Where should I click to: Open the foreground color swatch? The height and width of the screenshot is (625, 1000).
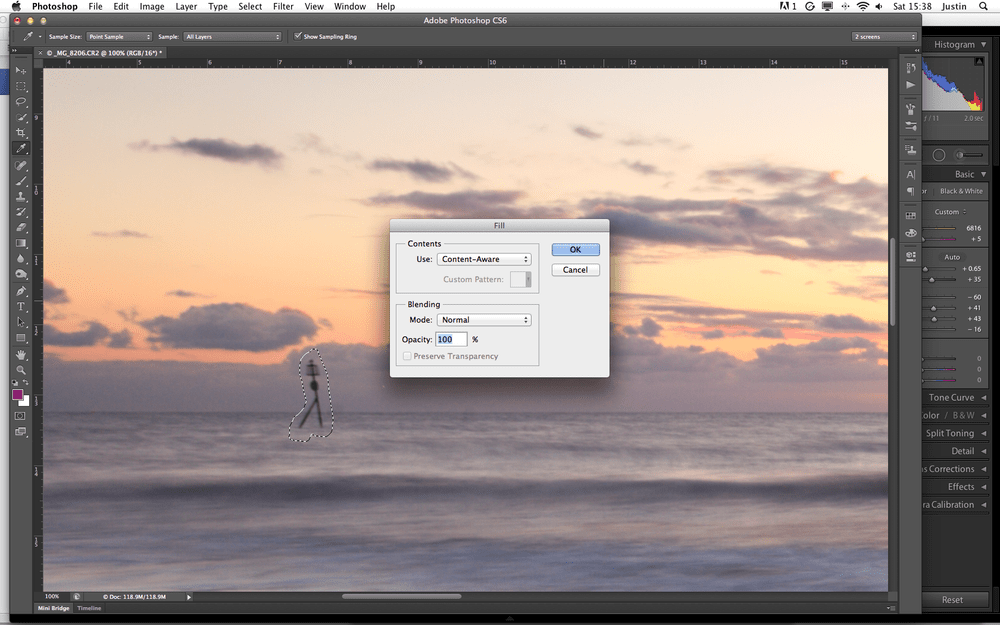18,395
